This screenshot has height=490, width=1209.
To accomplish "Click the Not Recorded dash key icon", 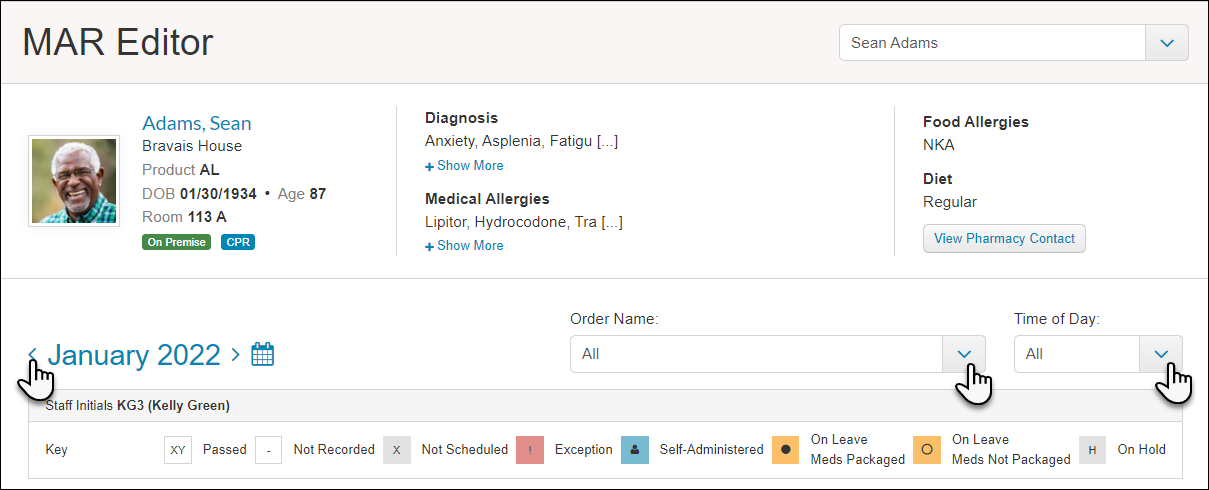I will (268, 450).
